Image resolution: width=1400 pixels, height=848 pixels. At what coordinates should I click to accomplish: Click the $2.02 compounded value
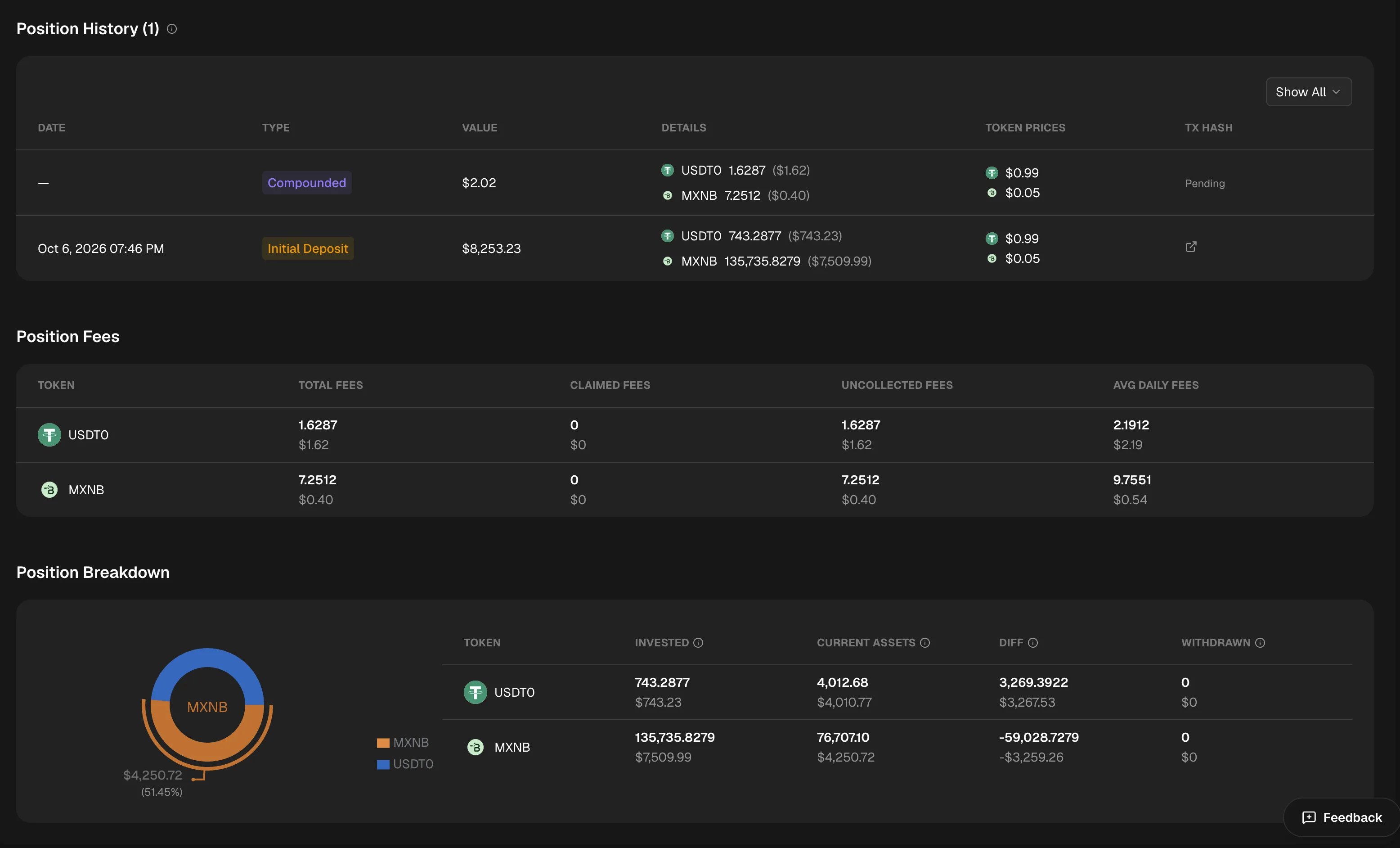click(478, 183)
